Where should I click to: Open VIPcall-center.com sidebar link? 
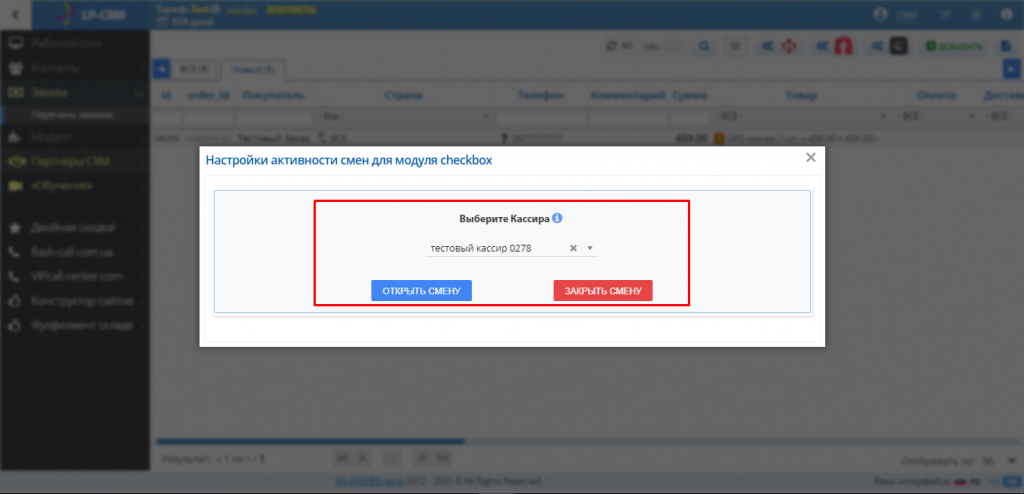click(74, 276)
